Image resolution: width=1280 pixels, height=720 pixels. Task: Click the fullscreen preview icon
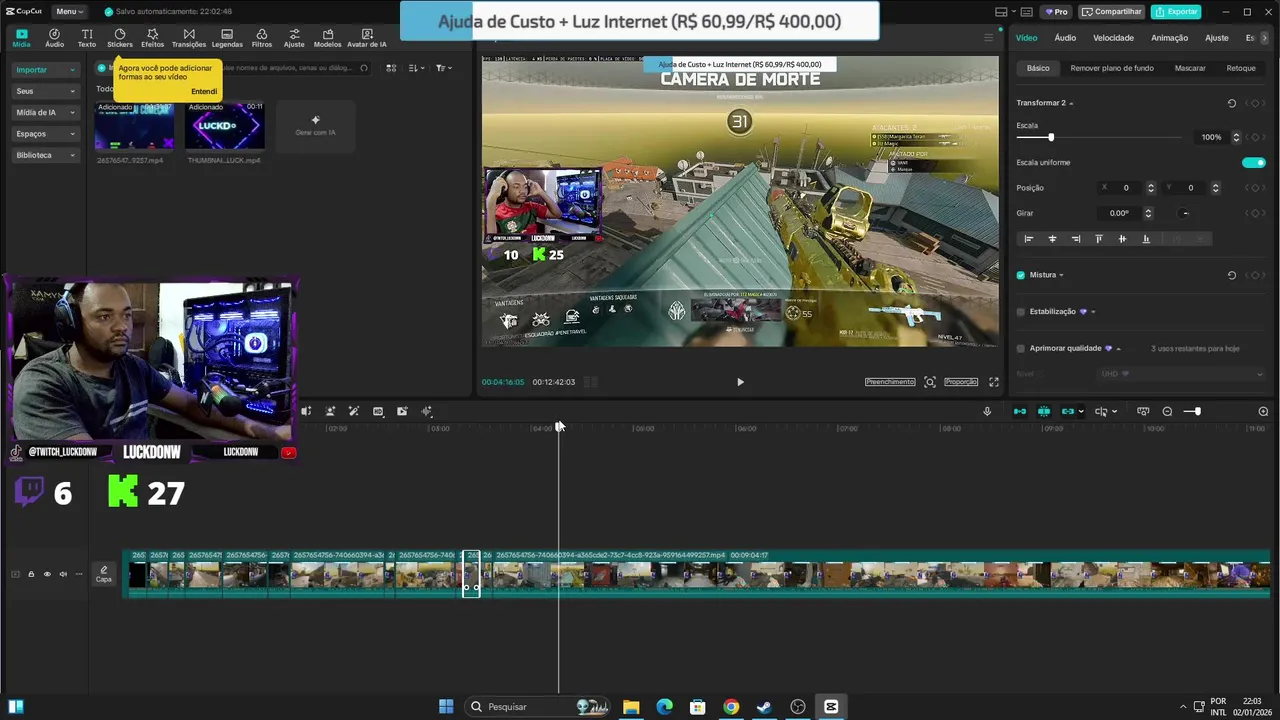click(994, 382)
